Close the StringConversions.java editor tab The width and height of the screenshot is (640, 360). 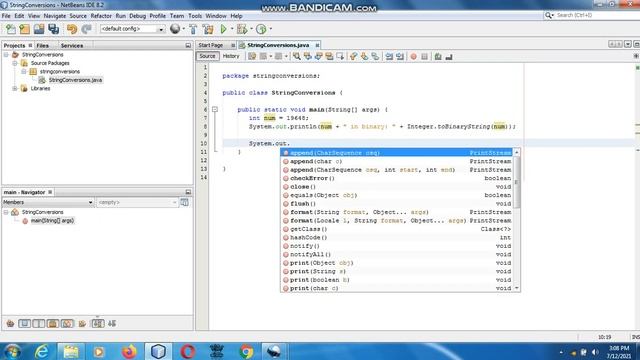317,45
